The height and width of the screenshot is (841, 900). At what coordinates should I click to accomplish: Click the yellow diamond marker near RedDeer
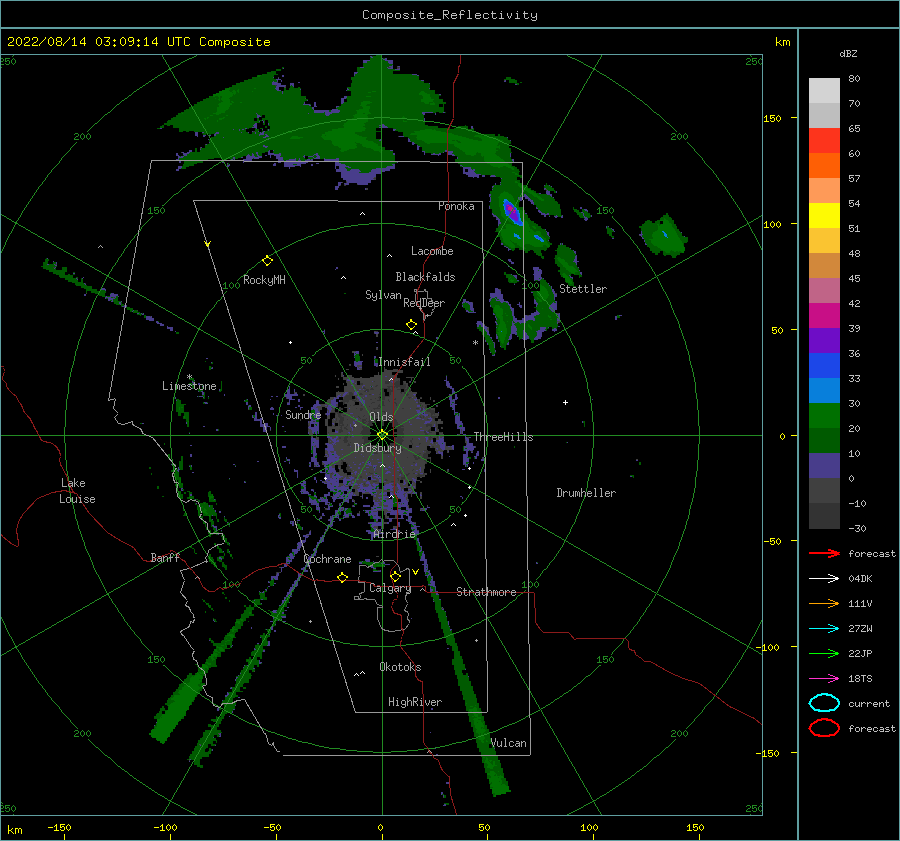[x=411, y=325]
